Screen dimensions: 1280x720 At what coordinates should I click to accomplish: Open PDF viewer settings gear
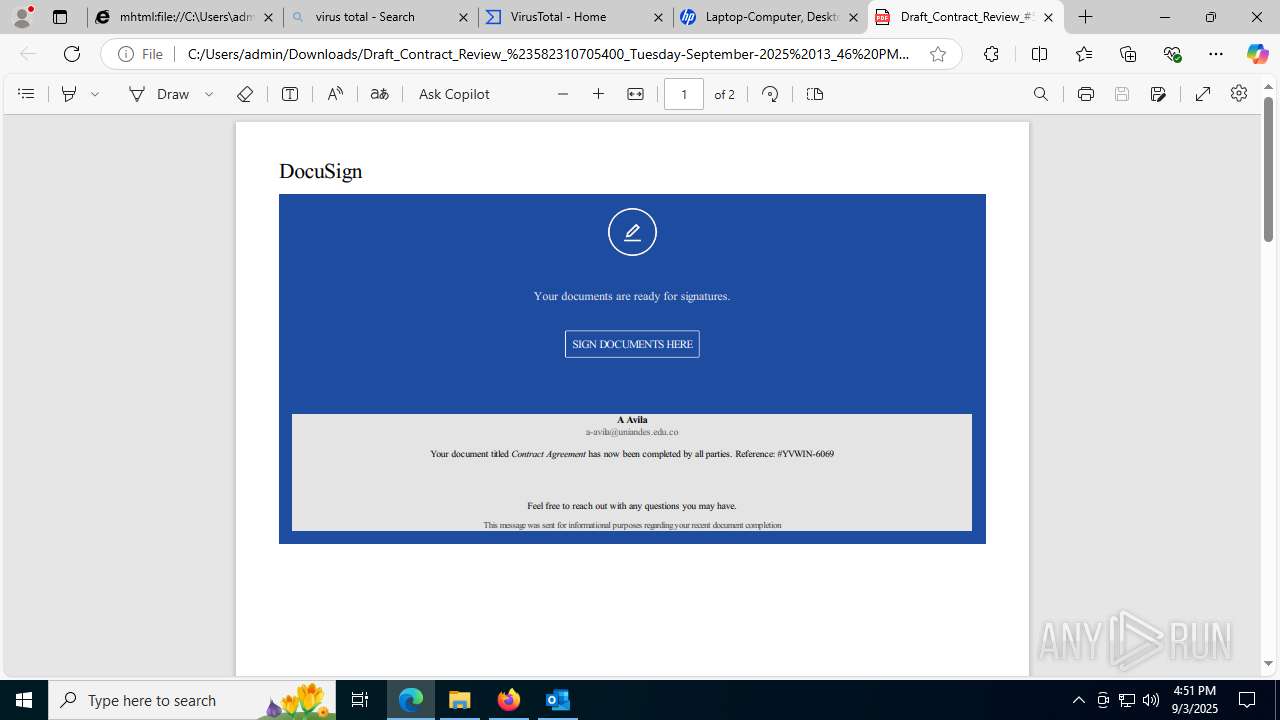pyautogui.click(x=1239, y=94)
